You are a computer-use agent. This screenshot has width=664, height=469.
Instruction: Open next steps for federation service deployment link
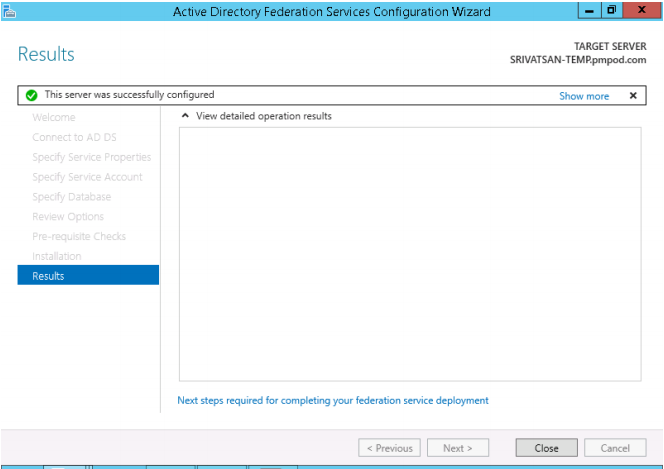pos(333,400)
